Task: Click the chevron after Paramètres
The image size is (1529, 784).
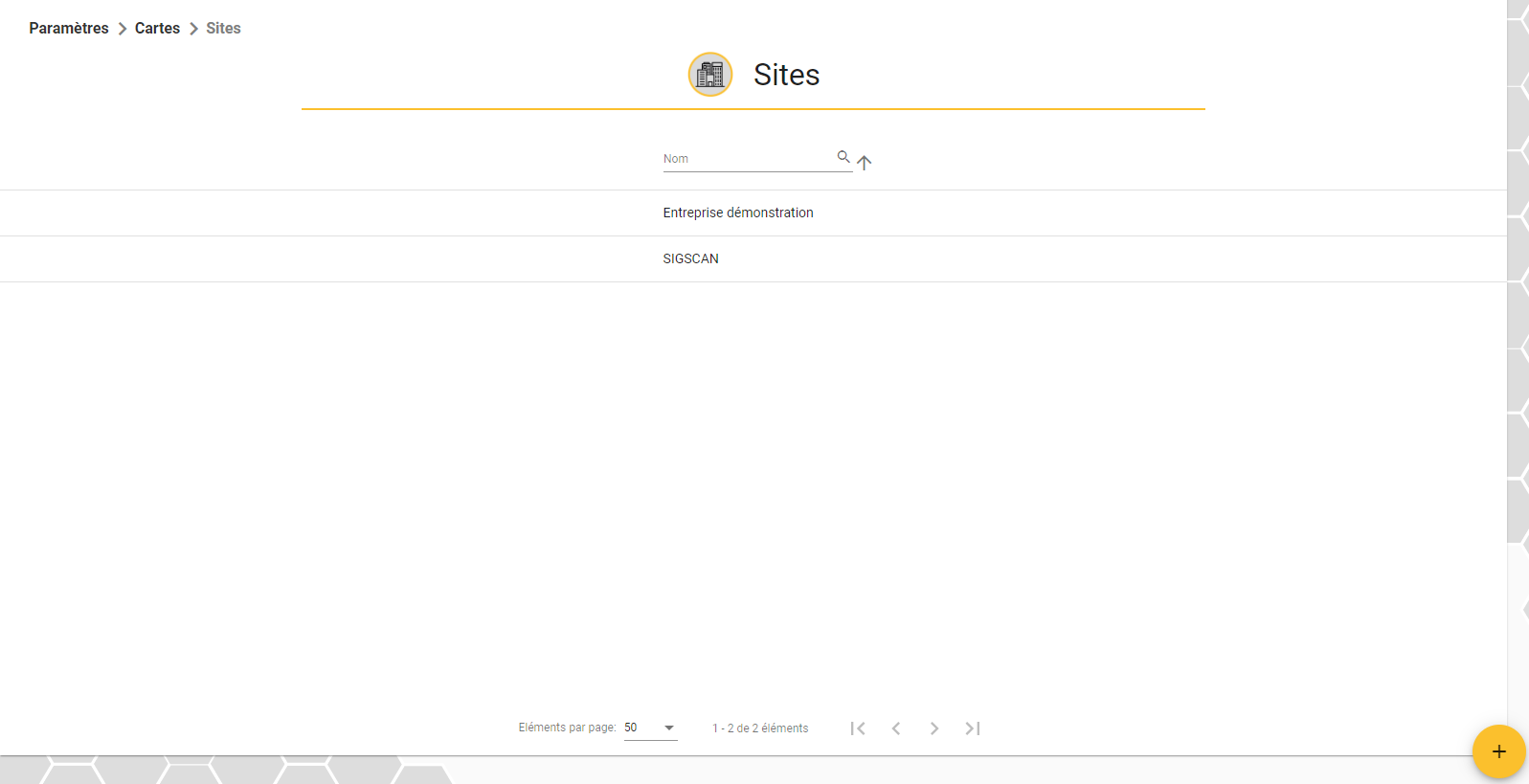Action: (x=123, y=29)
